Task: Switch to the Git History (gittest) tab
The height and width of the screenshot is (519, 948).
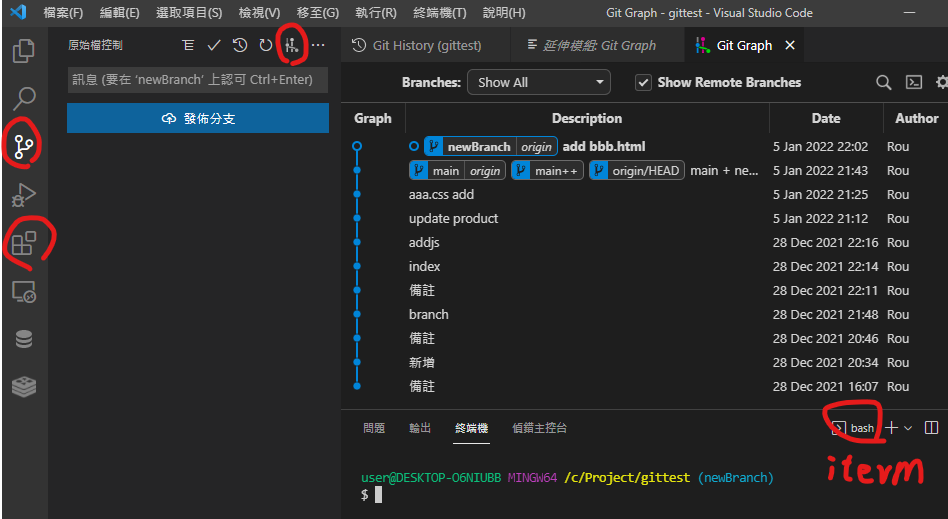Action: tap(426, 45)
